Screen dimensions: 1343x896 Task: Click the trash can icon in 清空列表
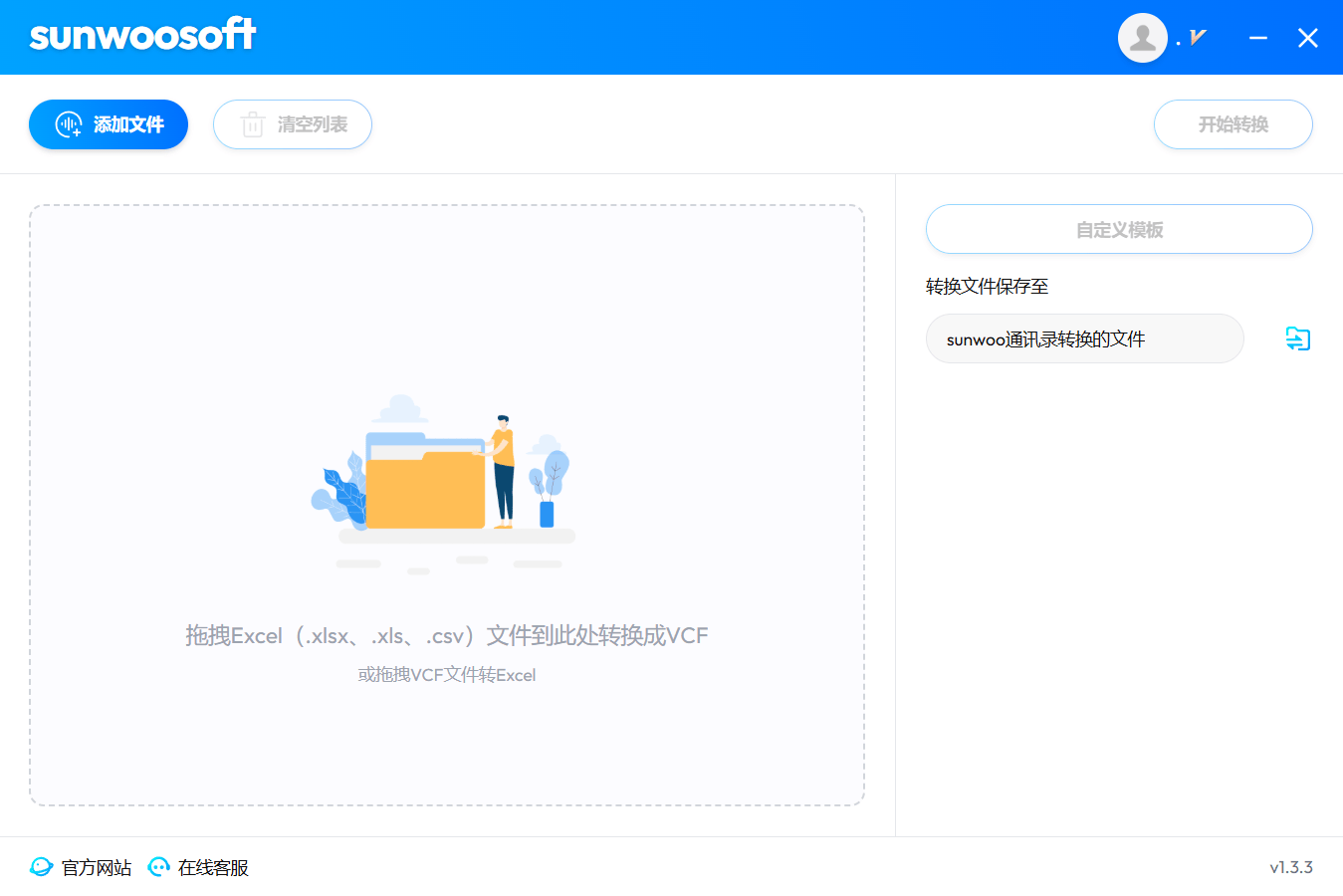(253, 124)
